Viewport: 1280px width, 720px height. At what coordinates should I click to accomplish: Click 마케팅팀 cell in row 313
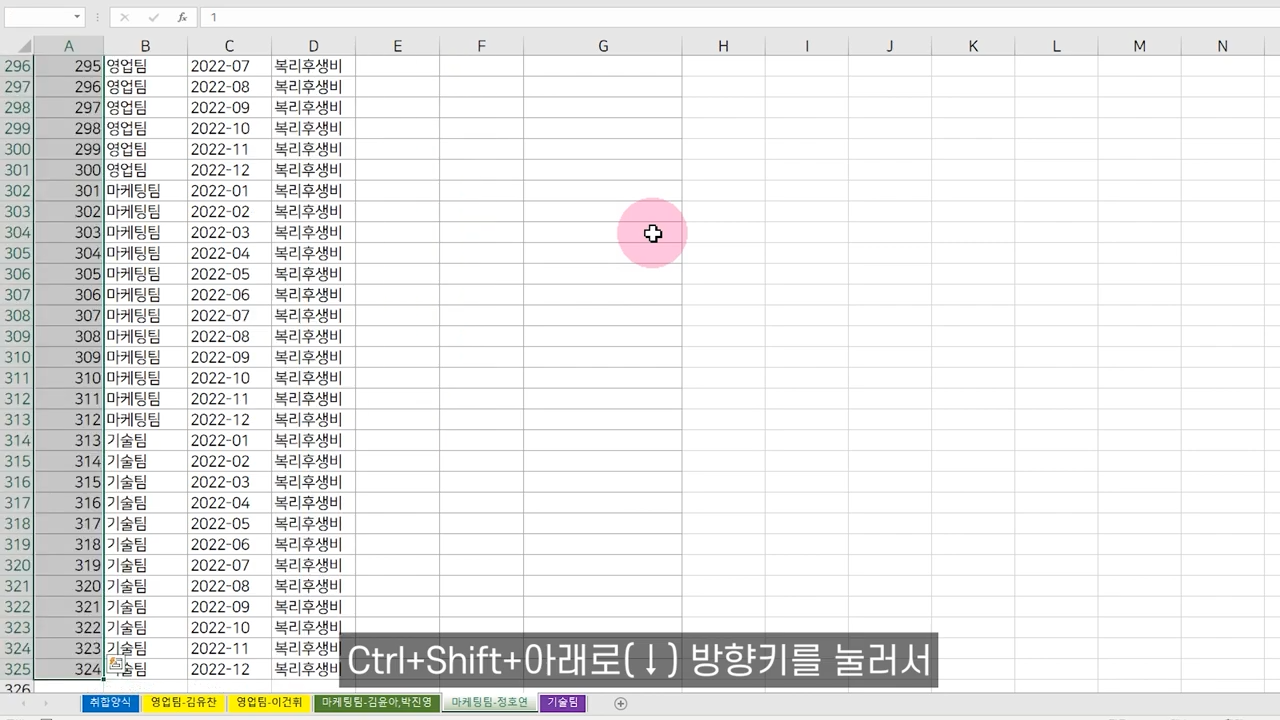[145, 420]
